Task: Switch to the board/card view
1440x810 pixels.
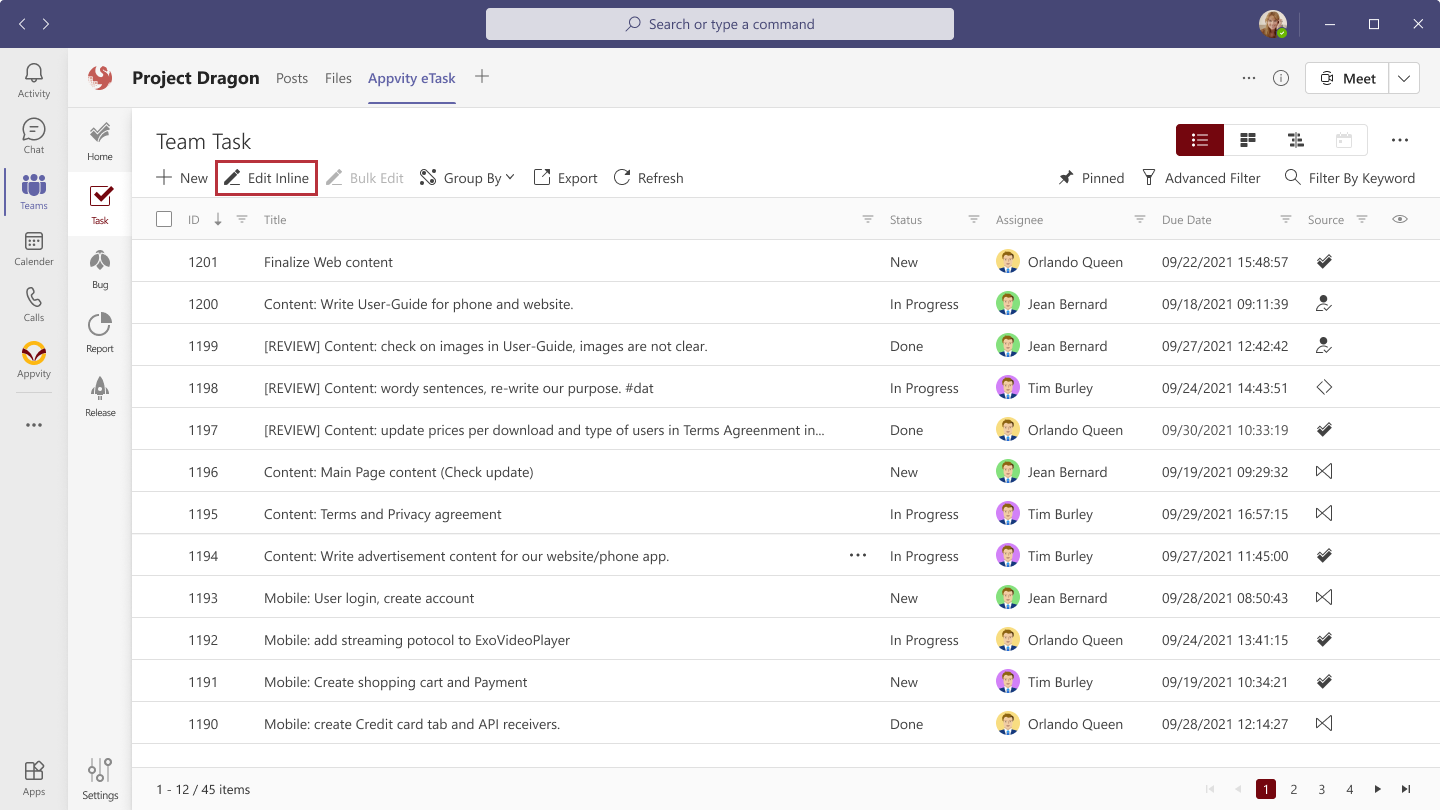Action: point(1247,140)
